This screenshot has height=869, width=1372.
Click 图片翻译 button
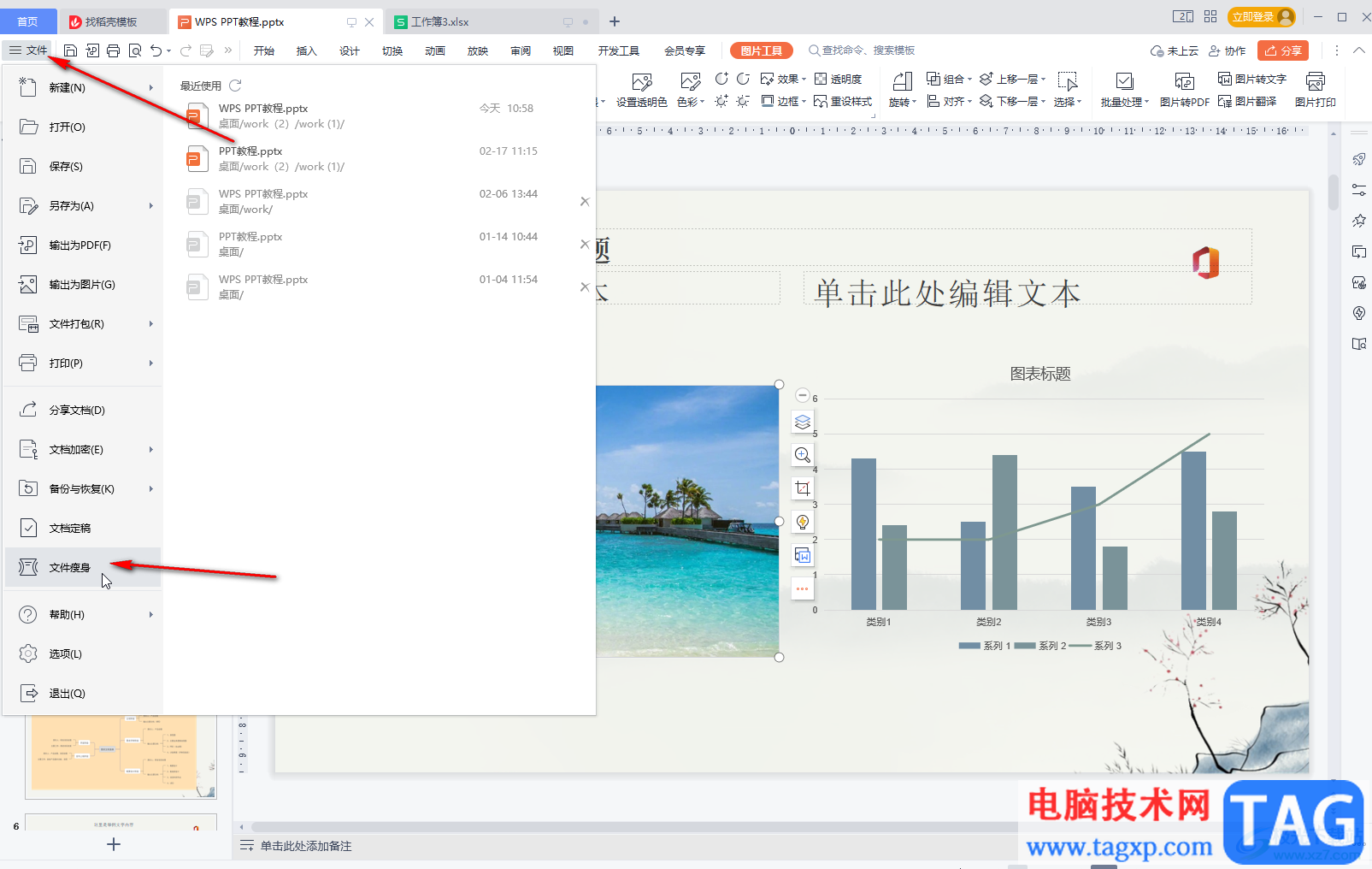[1247, 101]
